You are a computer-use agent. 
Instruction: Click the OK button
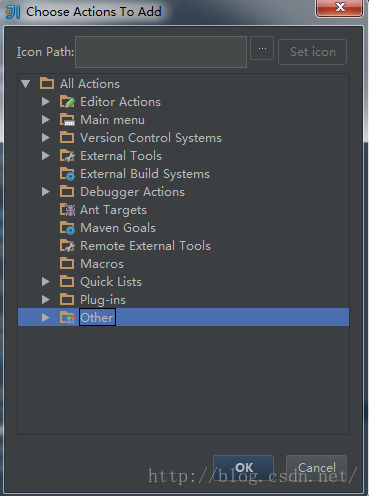tap(243, 467)
